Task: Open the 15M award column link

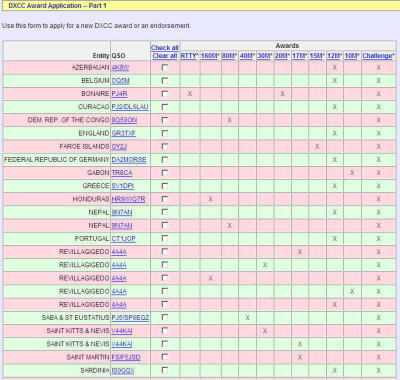Action: [x=317, y=56]
